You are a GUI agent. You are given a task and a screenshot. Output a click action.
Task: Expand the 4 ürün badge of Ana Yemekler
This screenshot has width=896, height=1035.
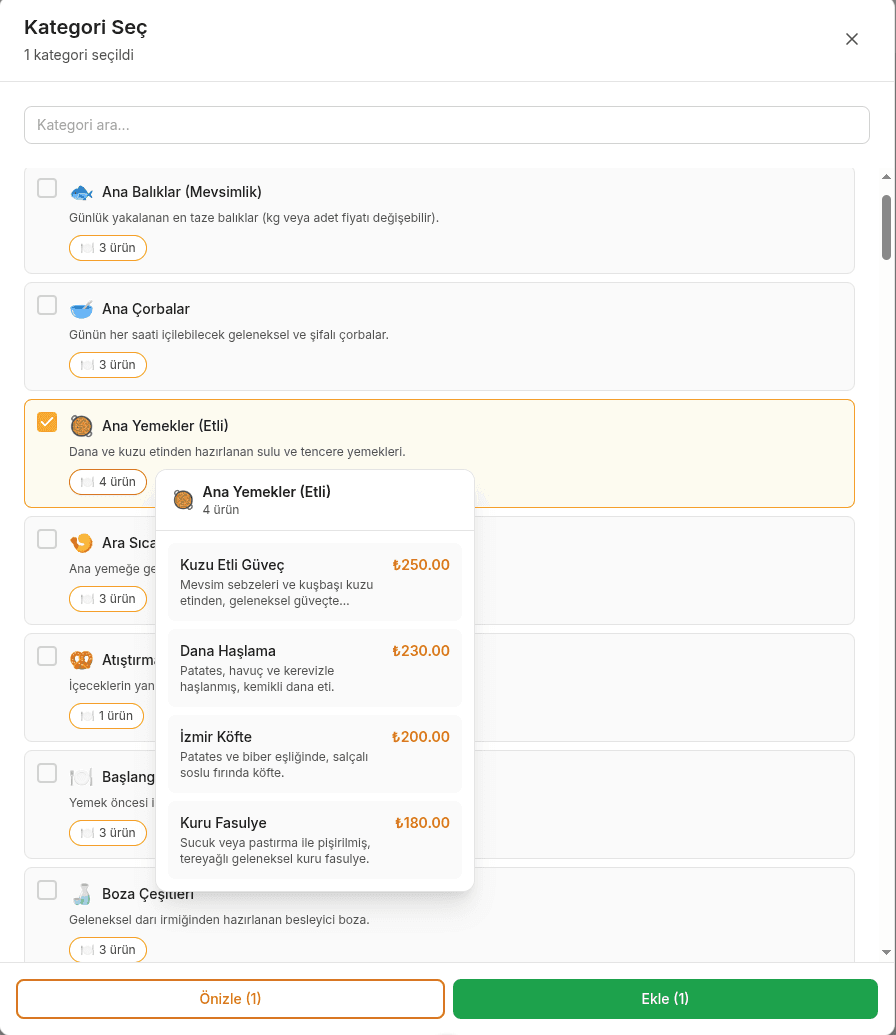[x=108, y=482]
